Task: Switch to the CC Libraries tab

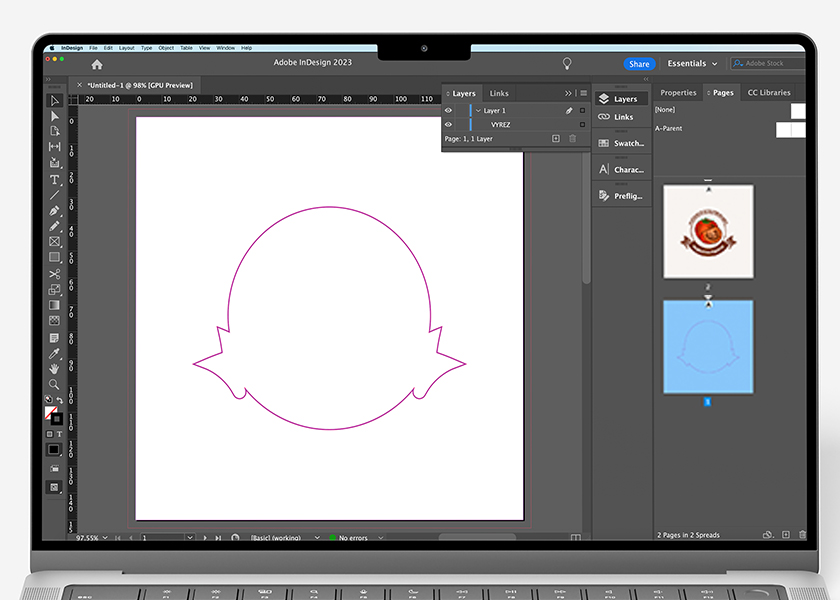Action: click(x=769, y=93)
